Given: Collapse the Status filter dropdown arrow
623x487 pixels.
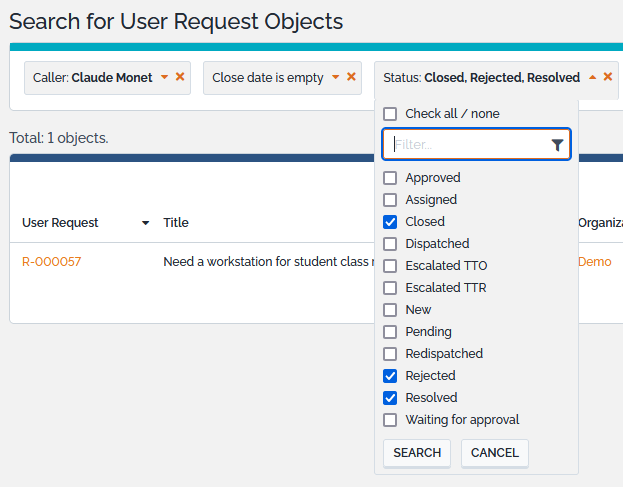Looking at the screenshot, I should (x=592, y=77).
